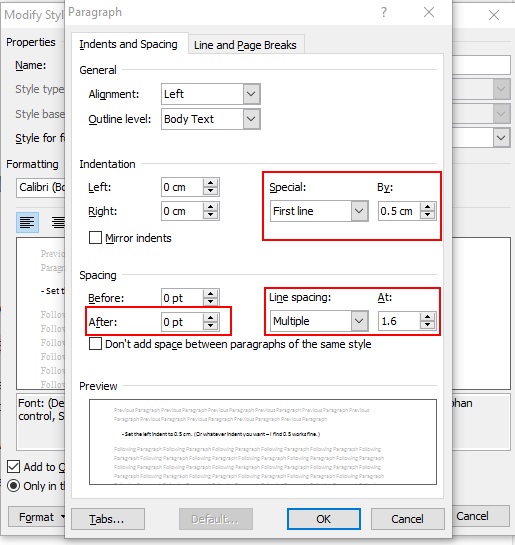
Task: Close the Paragraph dialog with X
Action: [429, 13]
